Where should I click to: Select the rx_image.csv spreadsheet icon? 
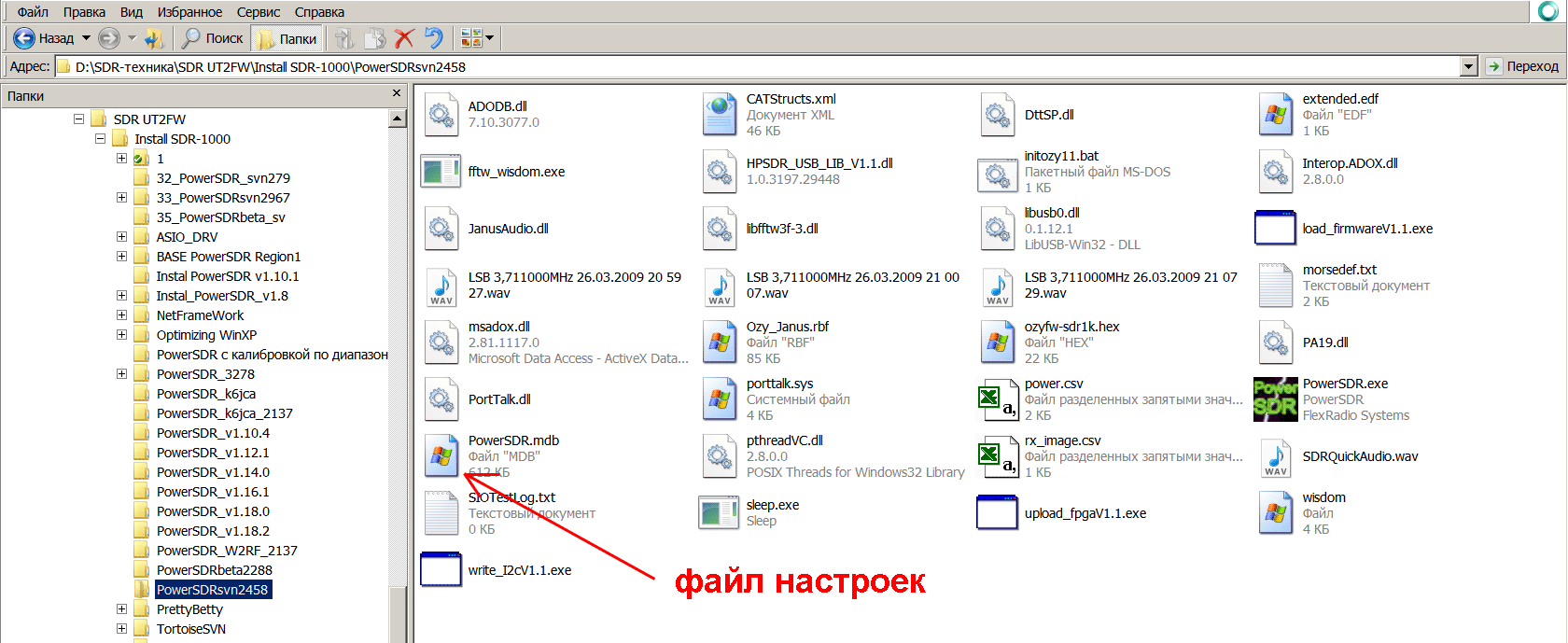[997, 456]
